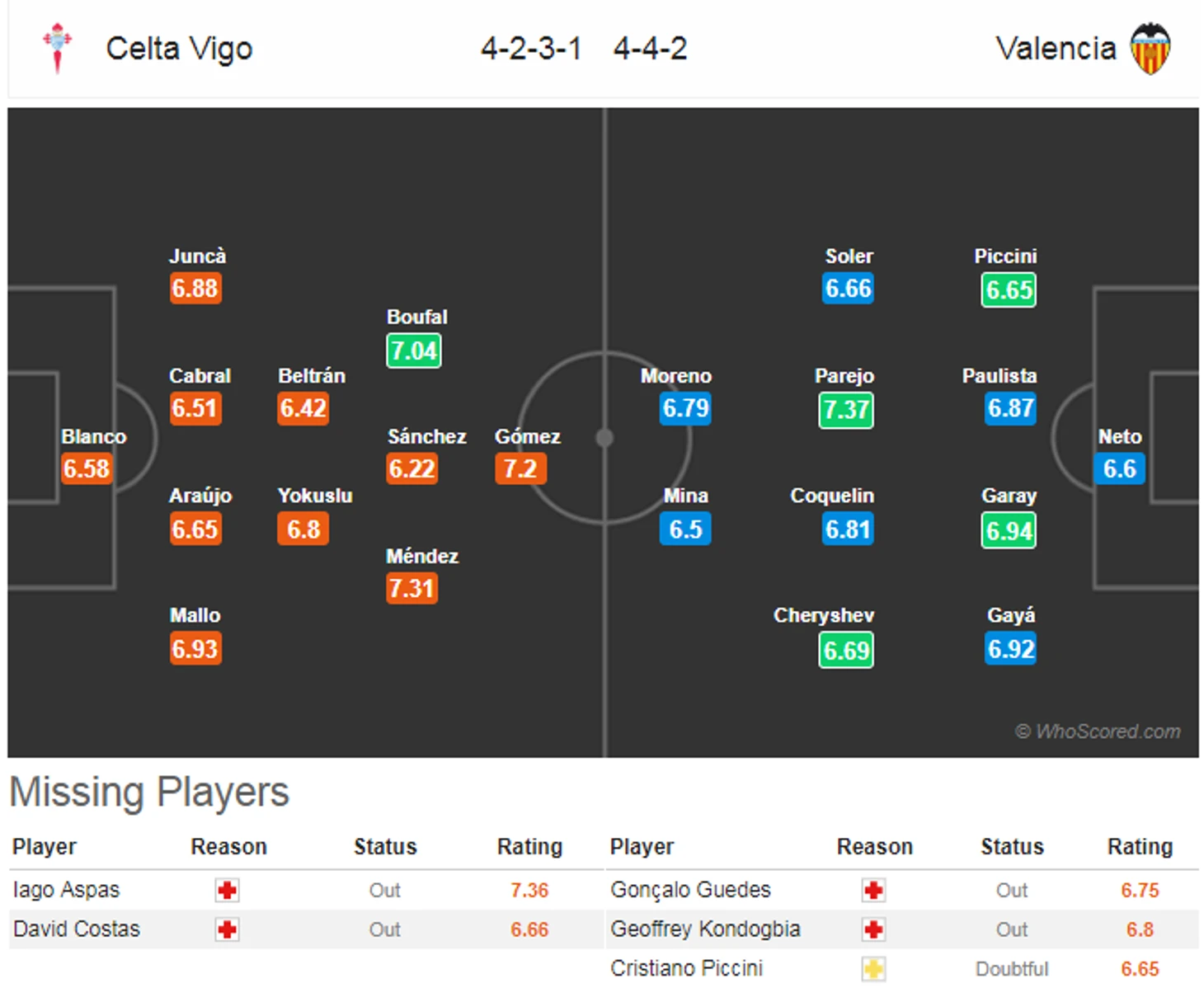Open Cristiano Piccini missing player link
The height and width of the screenshot is (1002, 1204).
(x=686, y=968)
